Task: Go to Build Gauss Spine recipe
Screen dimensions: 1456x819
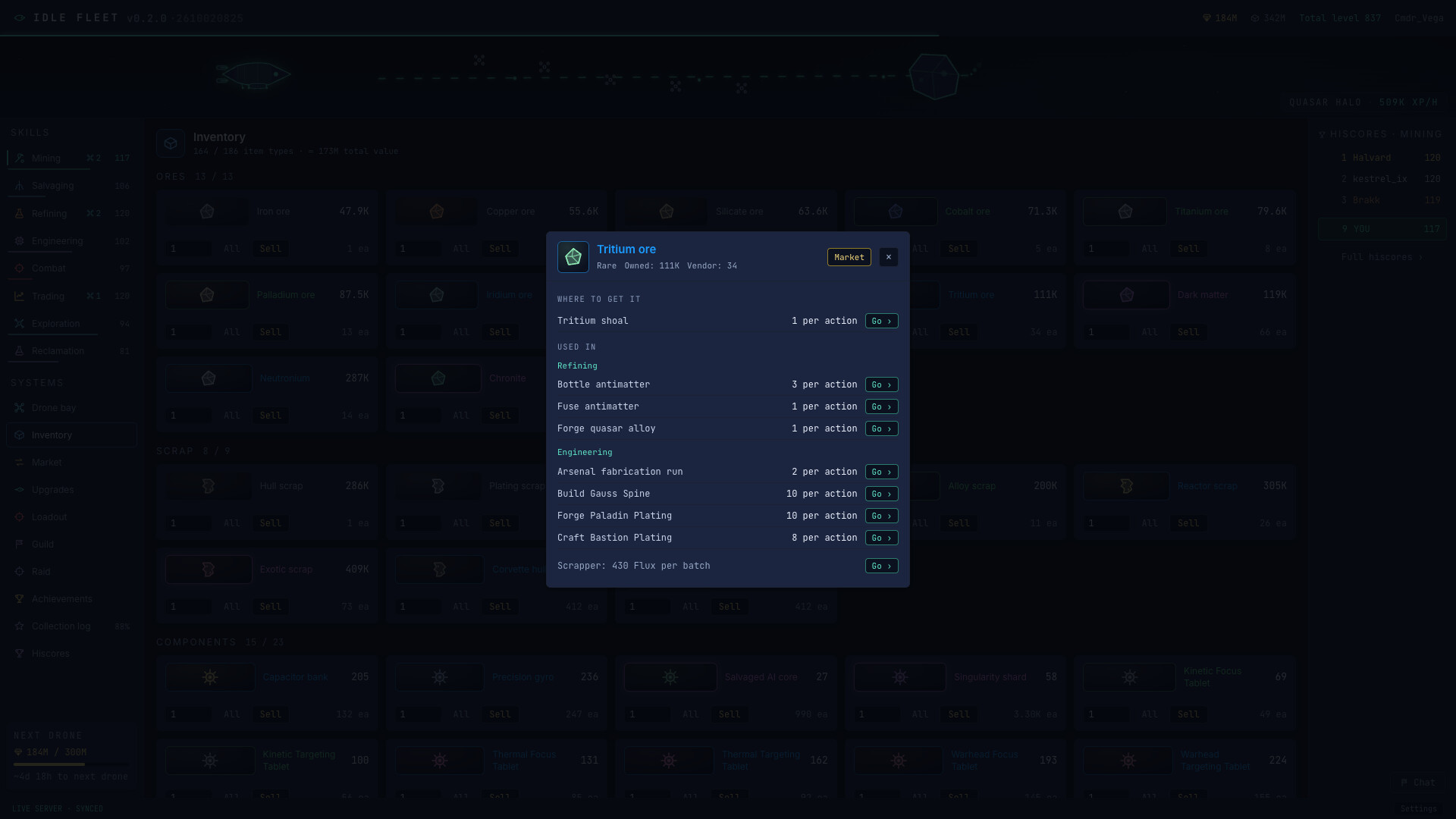Action: point(881,494)
